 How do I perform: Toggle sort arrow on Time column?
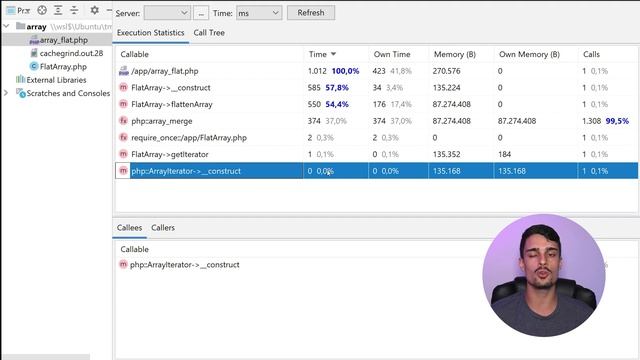click(333, 54)
